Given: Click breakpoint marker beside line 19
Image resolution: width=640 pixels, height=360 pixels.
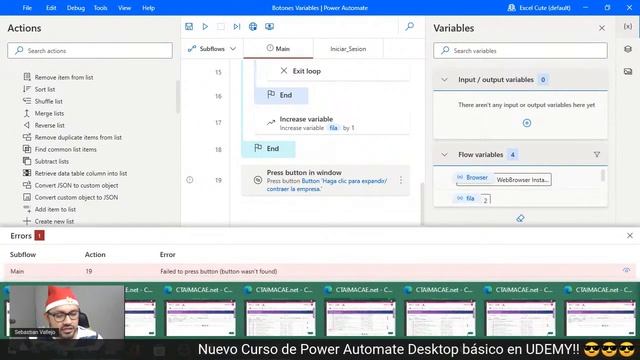Looking at the screenshot, I should (x=190, y=180).
